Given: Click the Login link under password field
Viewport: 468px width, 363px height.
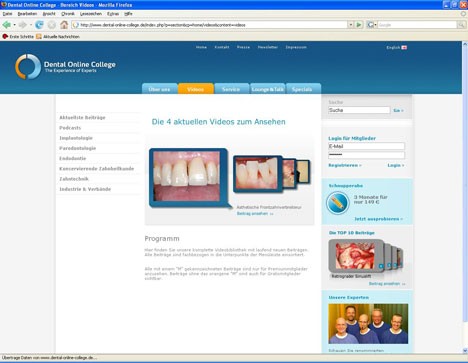Looking at the screenshot, I should click(x=396, y=165).
